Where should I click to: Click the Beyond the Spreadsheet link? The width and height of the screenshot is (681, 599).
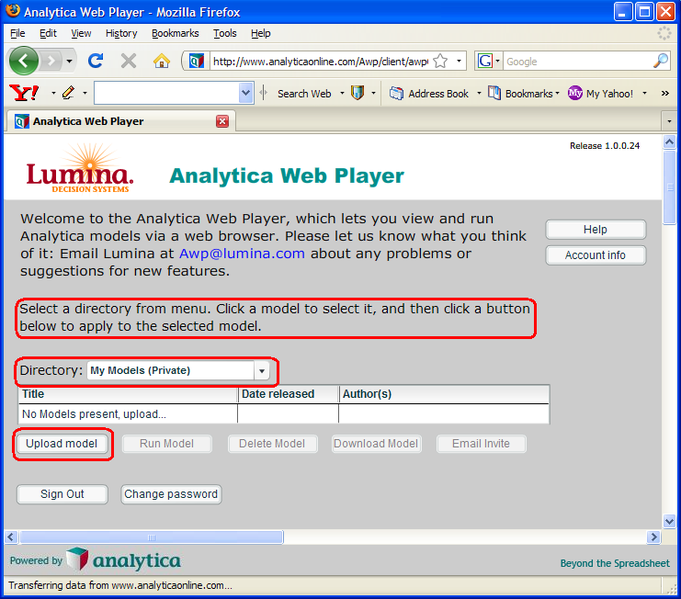click(x=615, y=563)
